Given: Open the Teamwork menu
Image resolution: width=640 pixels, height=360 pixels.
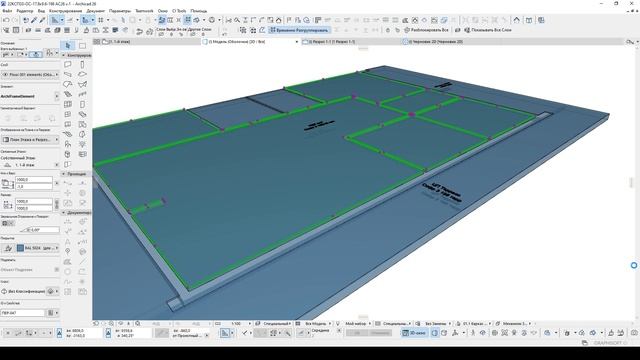Looking at the screenshot, I should click(x=144, y=11).
